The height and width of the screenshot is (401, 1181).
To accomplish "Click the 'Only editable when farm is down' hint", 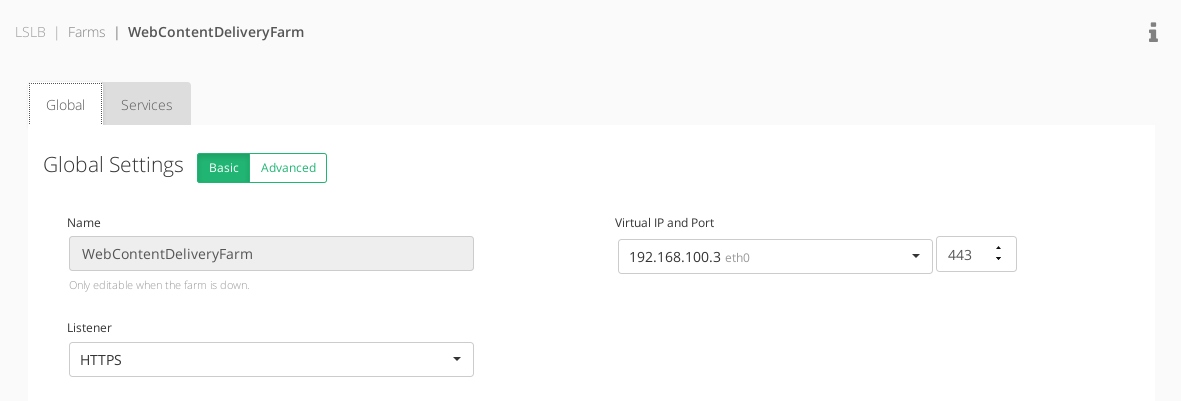I will (159, 286).
